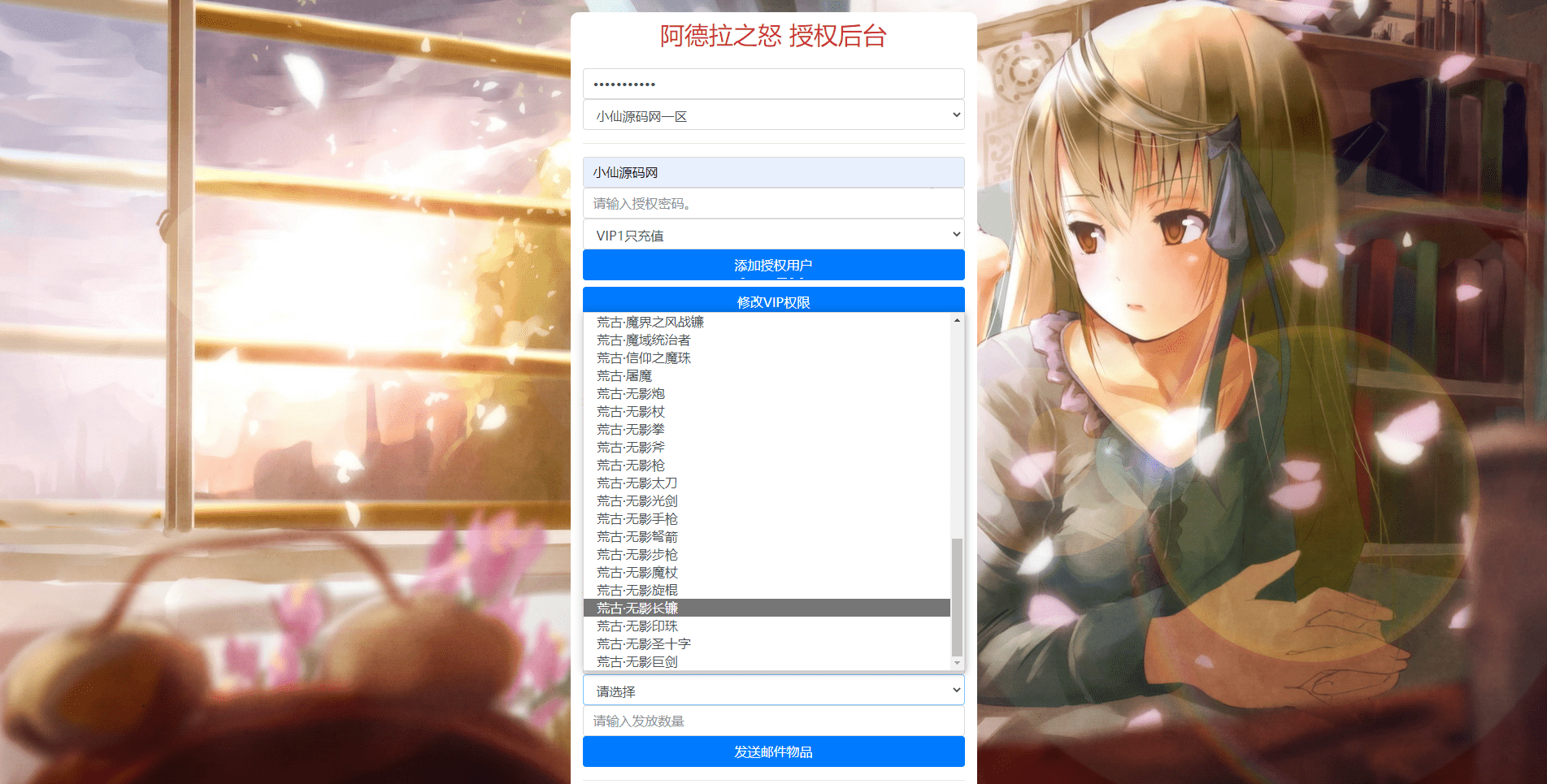Select 荒古·无影斧 in the list
Screen dimensions: 1547x784
point(767,448)
